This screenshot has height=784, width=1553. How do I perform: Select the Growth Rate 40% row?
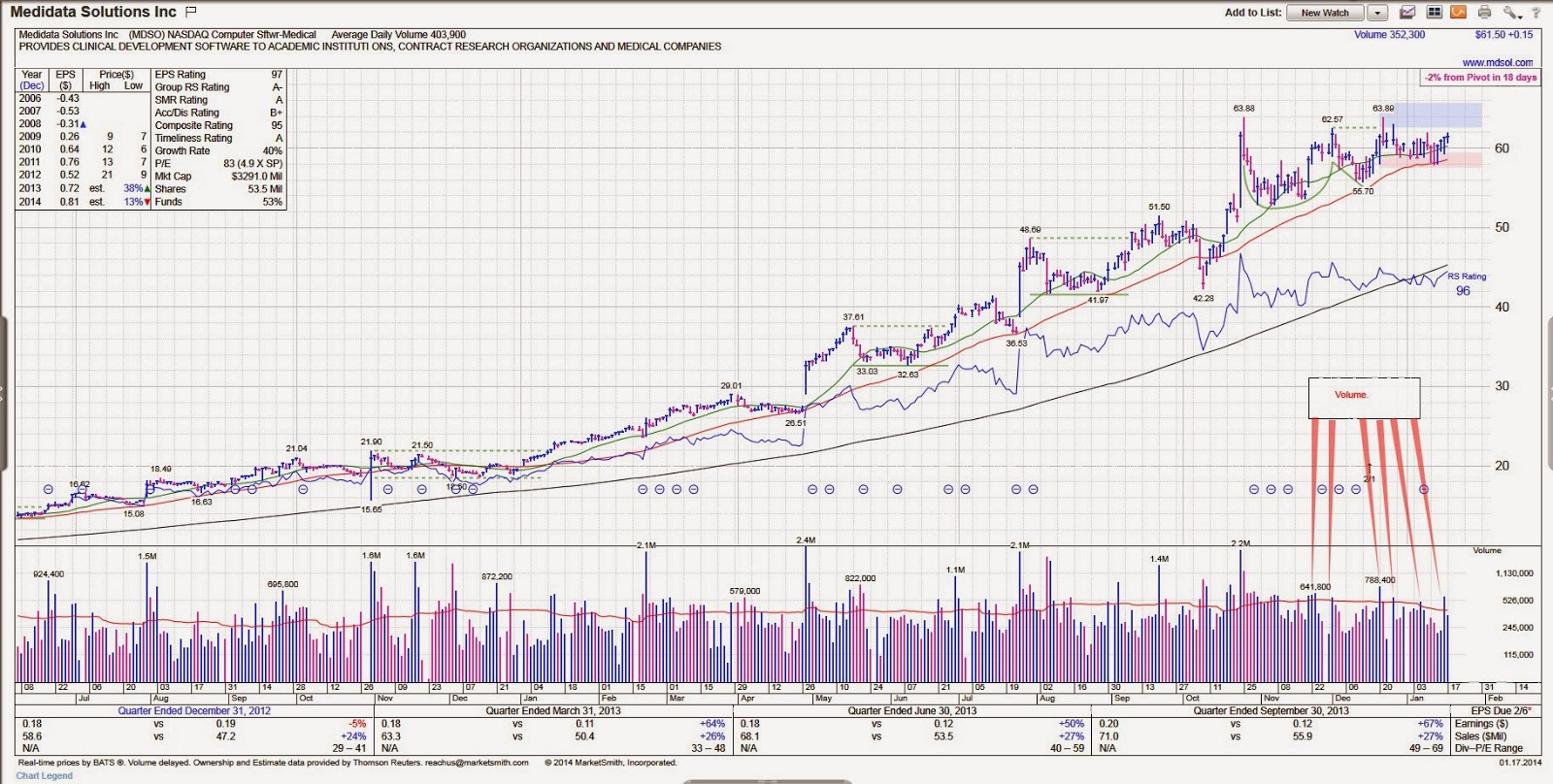(x=218, y=150)
